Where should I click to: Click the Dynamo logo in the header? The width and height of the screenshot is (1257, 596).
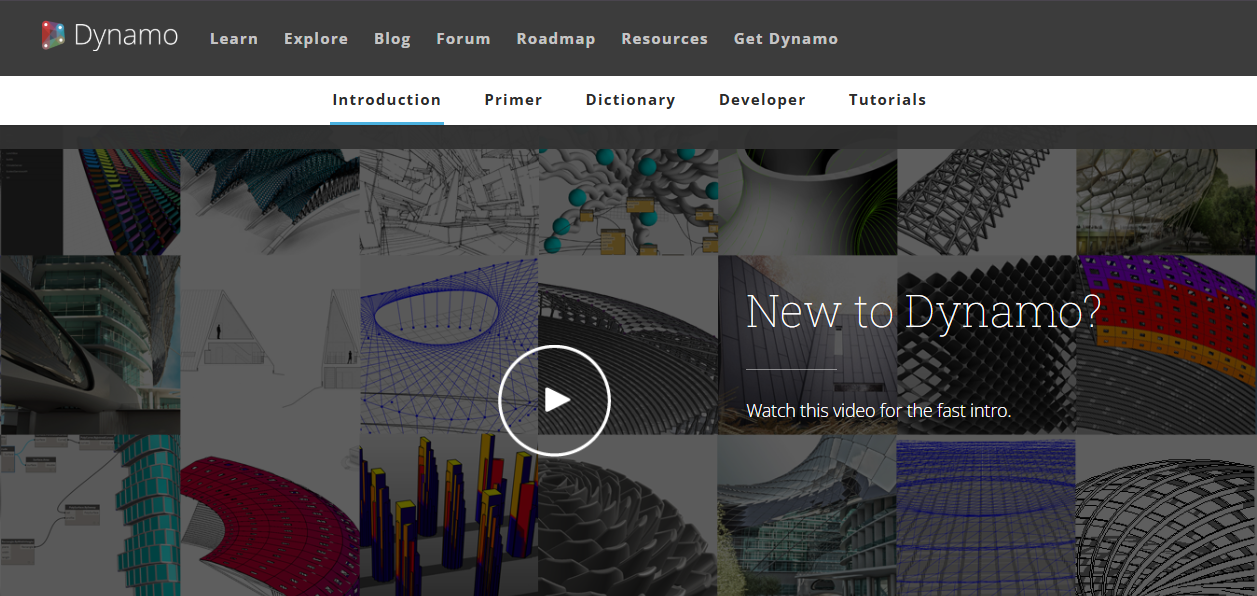[x=110, y=37]
